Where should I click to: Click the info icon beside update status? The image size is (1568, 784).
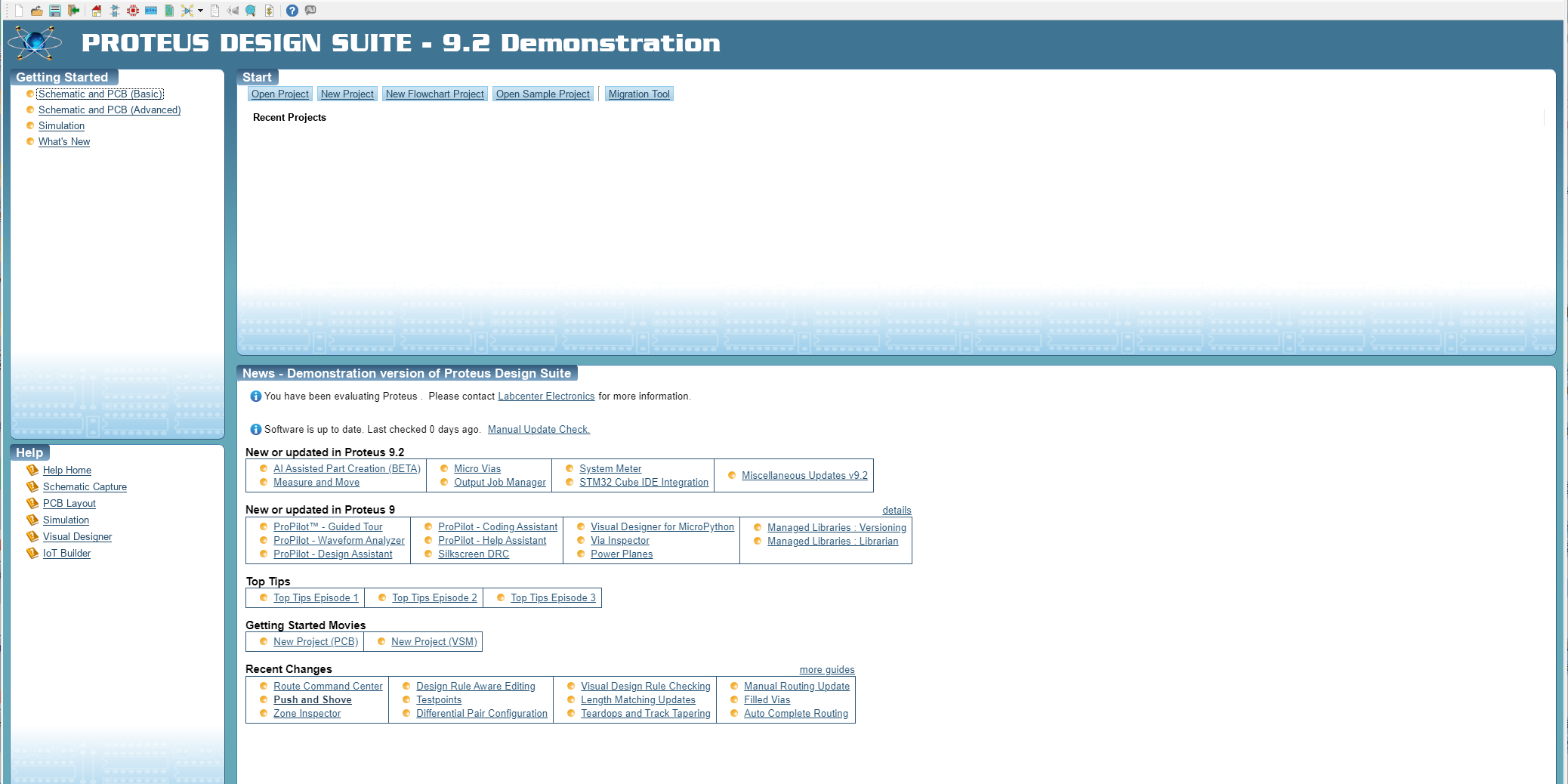(x=256, y=430)
